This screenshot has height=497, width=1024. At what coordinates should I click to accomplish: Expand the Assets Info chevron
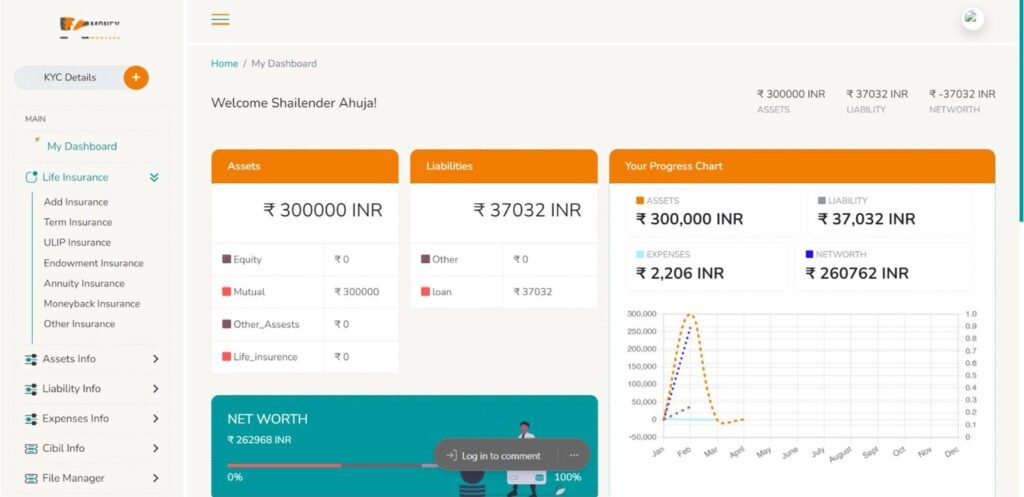click(x=155, y=359)
